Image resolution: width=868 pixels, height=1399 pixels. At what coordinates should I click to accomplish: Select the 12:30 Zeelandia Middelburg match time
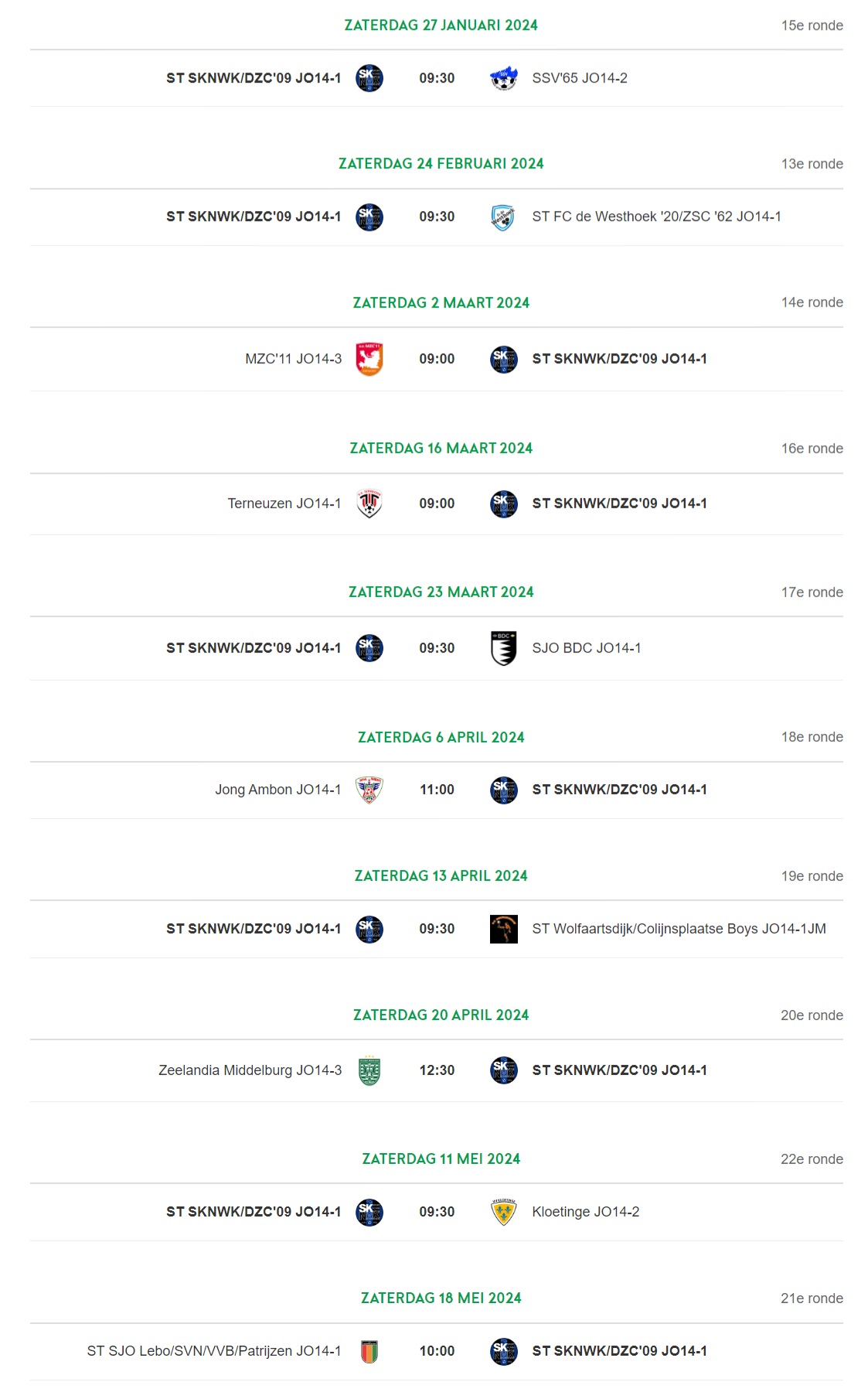pos(437,1070)
